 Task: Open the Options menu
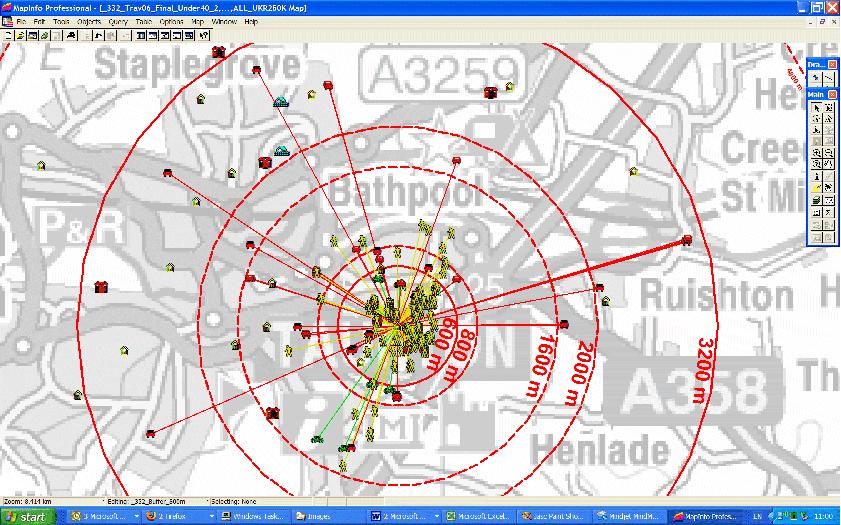pos(172,22)
